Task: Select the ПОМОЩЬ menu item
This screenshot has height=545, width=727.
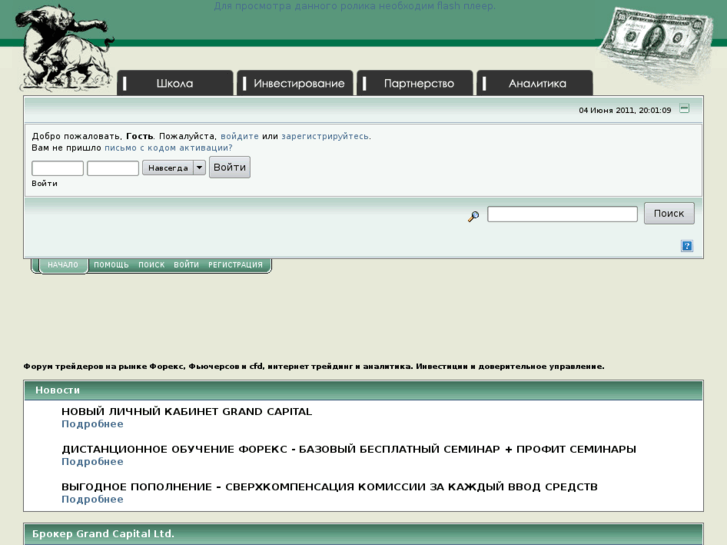Action: (111, 265)
